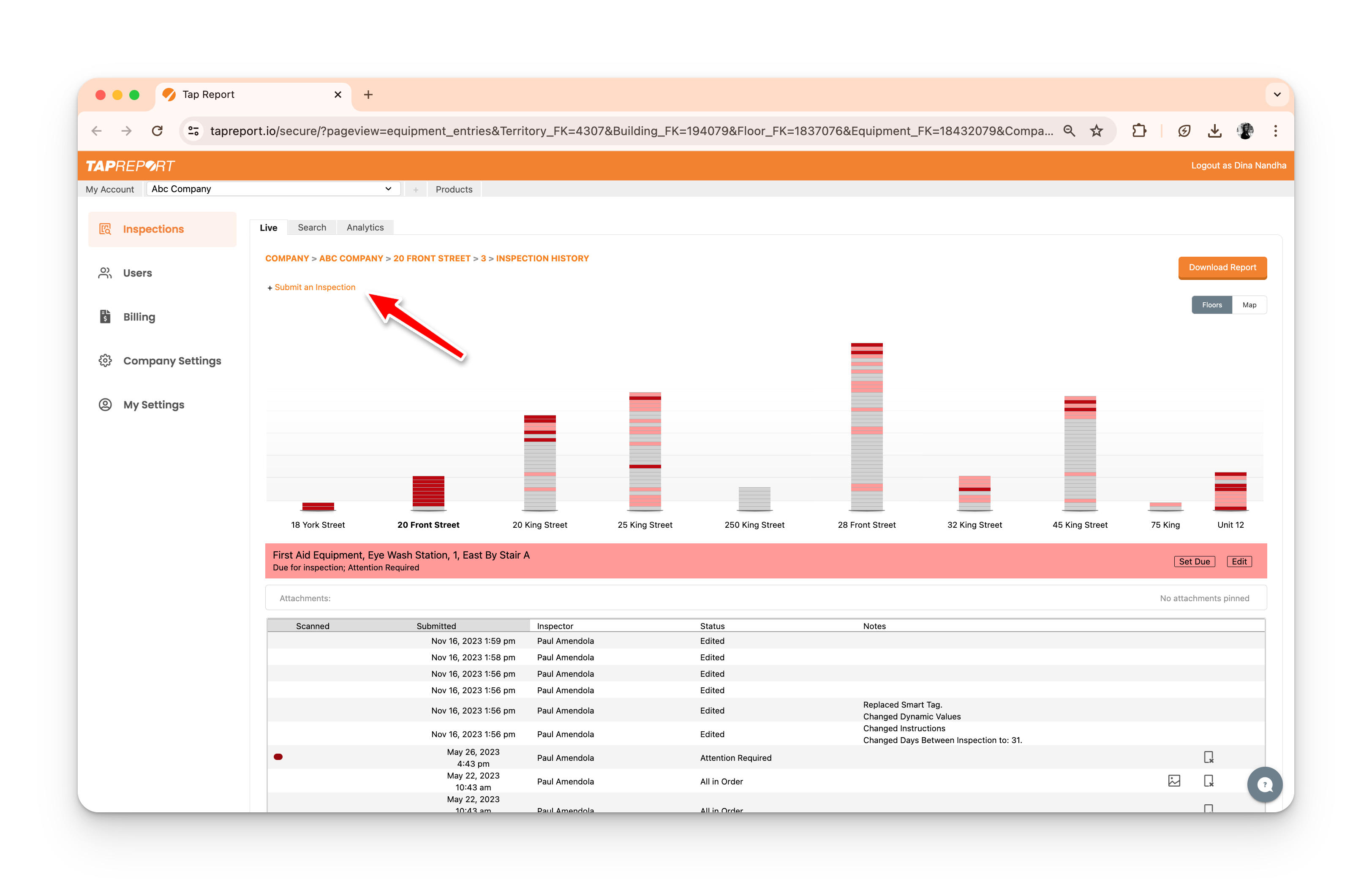Viewport: 1372px width, 890px height.
Task: Open image attachment icon for May 22 entry
Action: (x=1174, y=781)
